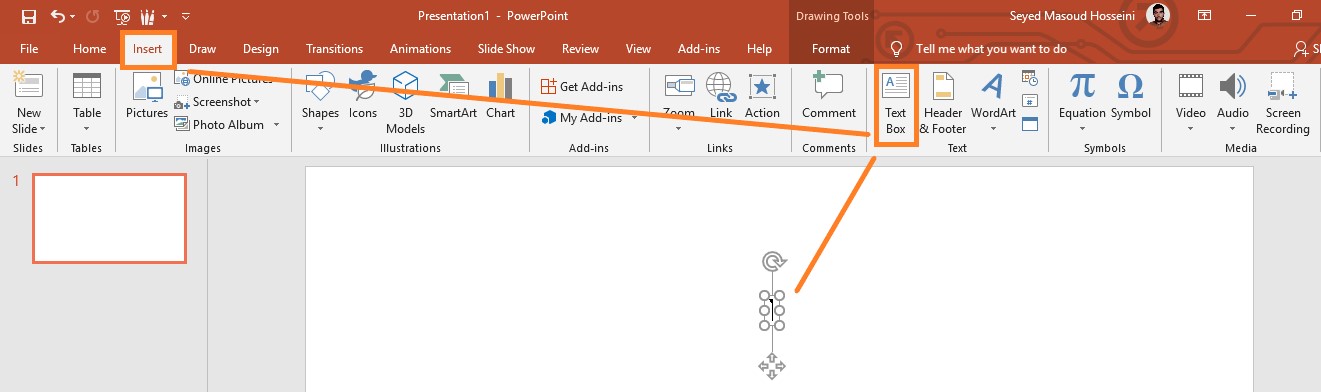1321x392 pixels.
Task: Start a Screen Recording
Action: pos(1283,104)
